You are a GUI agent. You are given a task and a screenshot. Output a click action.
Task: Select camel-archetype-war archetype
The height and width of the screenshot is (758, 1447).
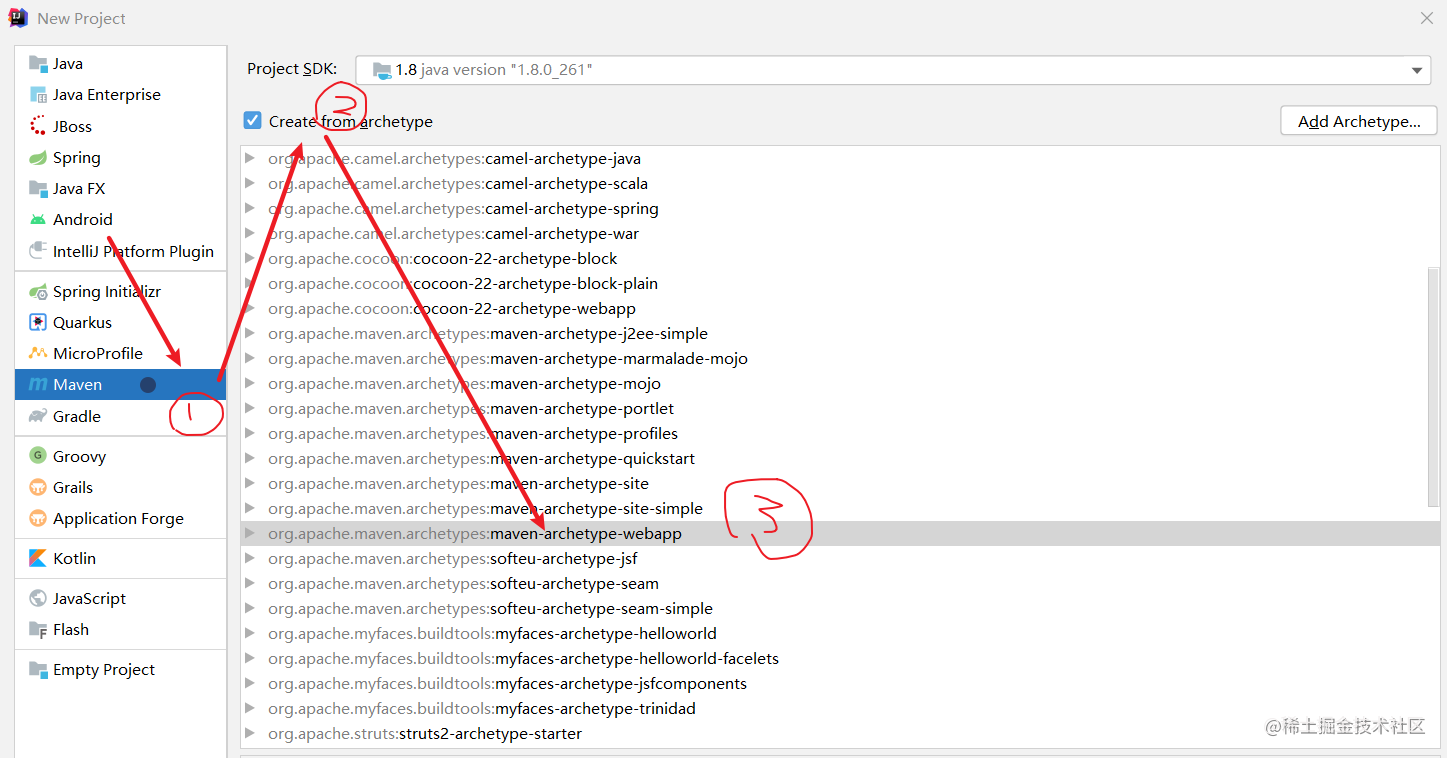453,234
